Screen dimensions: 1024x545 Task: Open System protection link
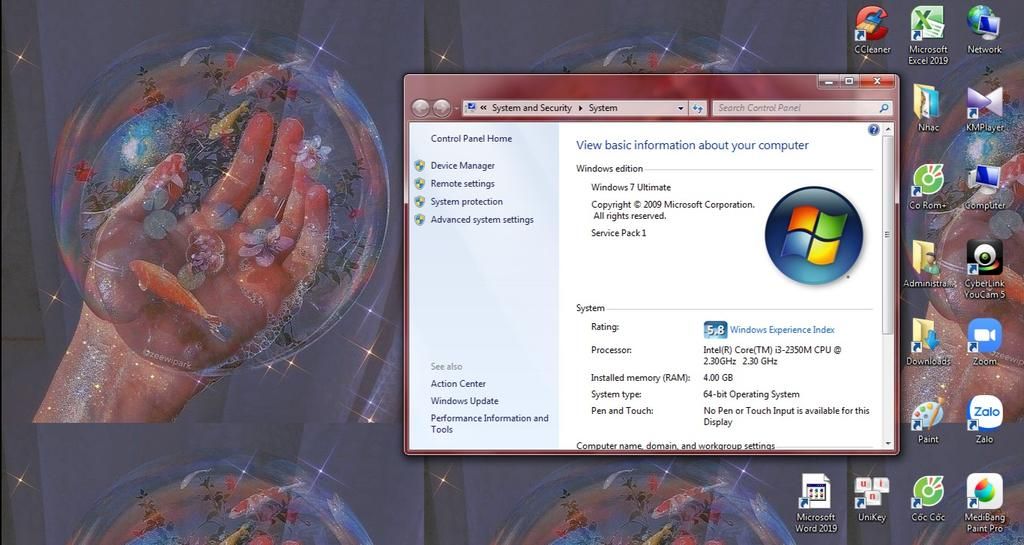pos(466,202)
